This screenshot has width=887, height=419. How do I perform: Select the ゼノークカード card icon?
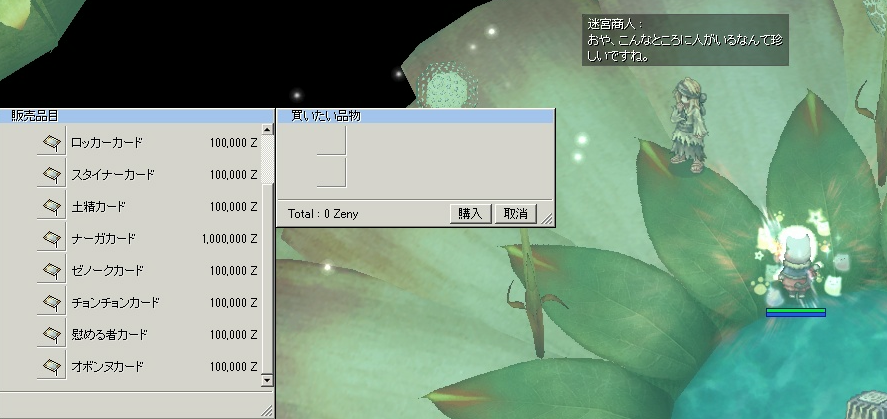(51, 271)
